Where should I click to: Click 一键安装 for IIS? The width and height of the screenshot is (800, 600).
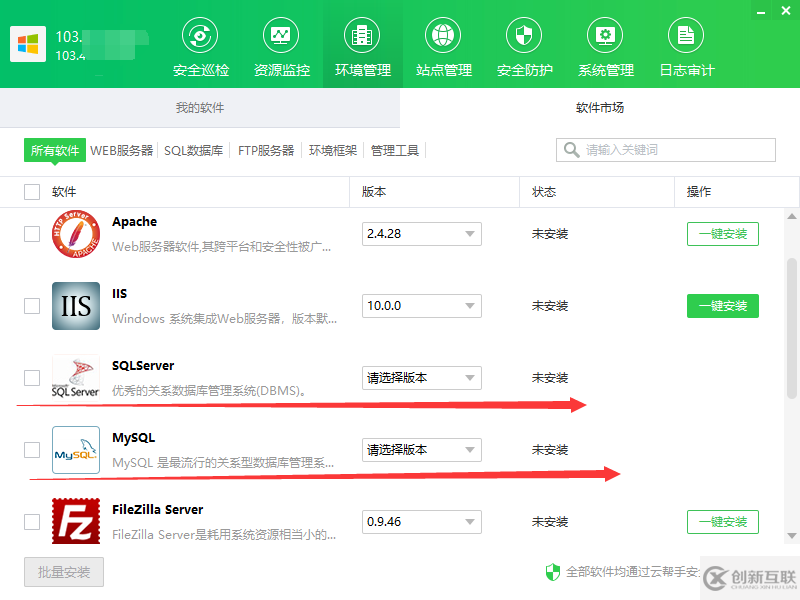coord(722,306)
